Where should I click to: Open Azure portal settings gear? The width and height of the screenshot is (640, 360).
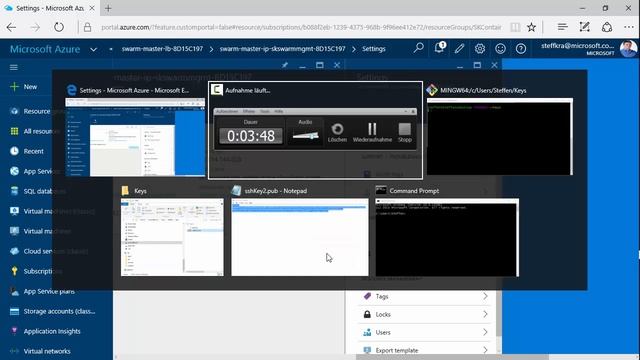click(x=480, y=49)
